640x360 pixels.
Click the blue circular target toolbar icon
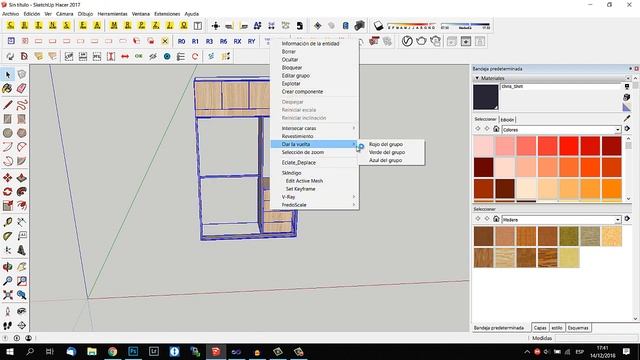click(x=167, y=56)
